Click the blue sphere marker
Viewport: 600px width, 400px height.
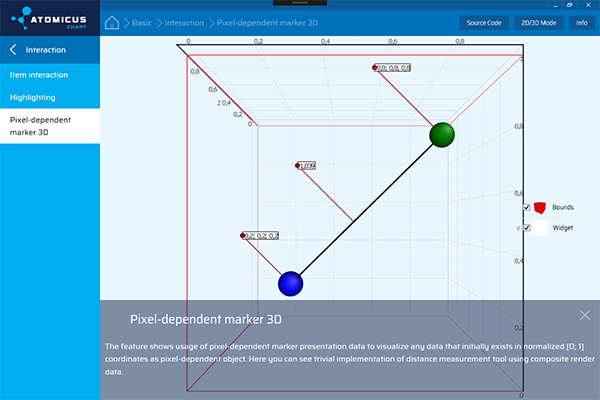tap(290, 284)
